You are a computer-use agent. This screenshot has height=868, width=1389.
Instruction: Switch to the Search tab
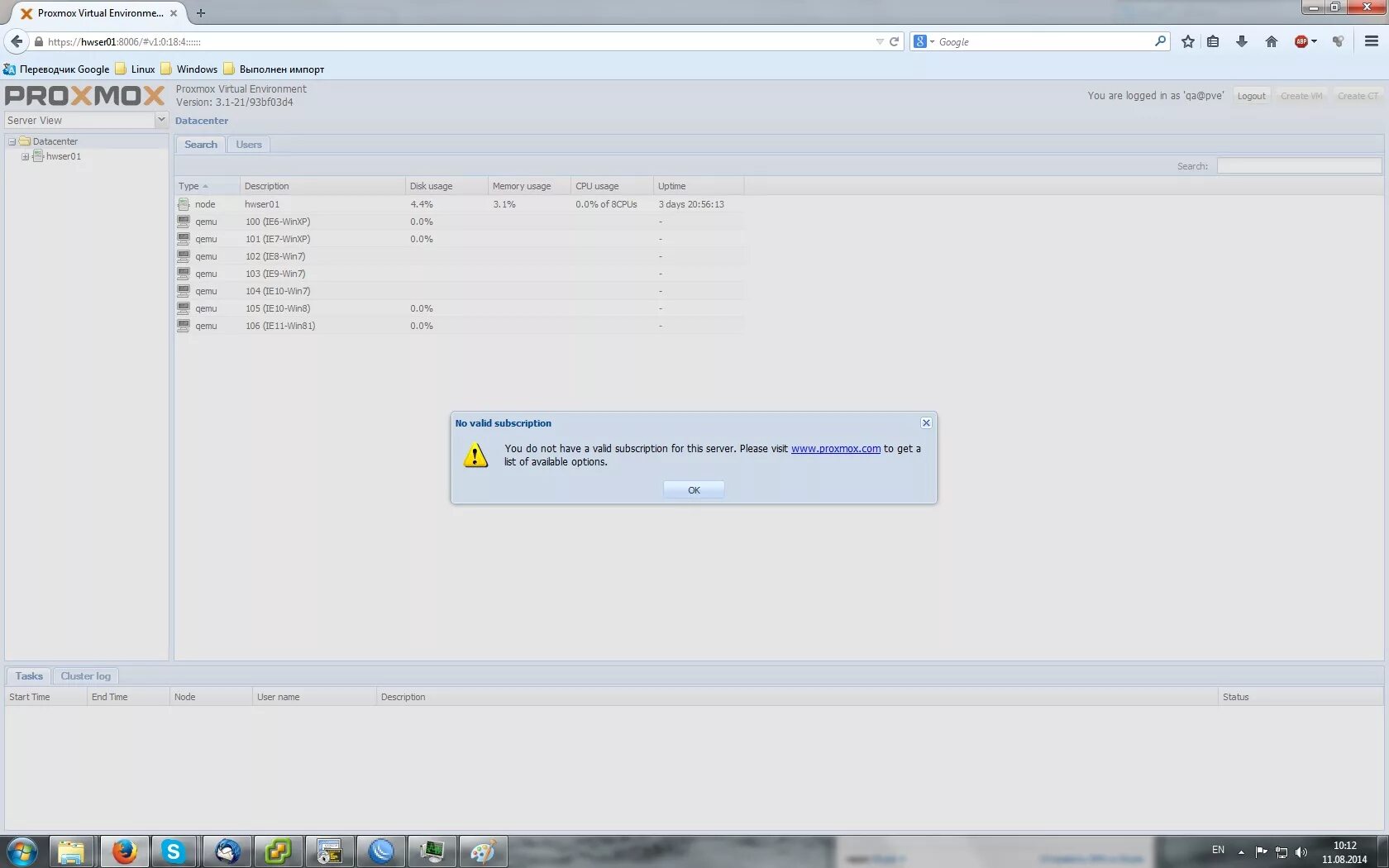coord(201,145)
